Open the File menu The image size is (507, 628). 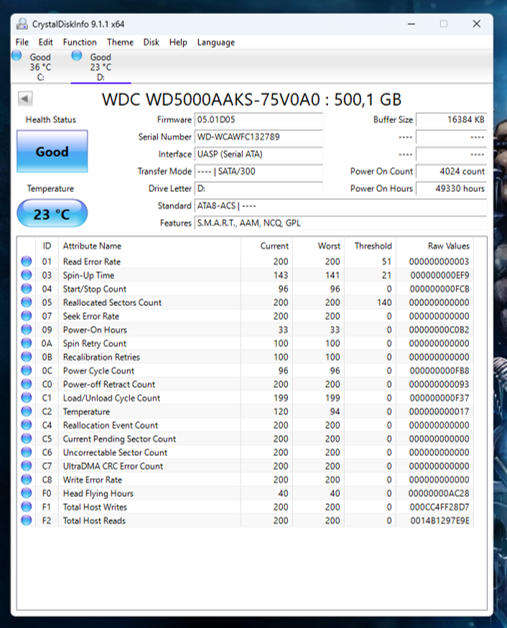[22, 42]
